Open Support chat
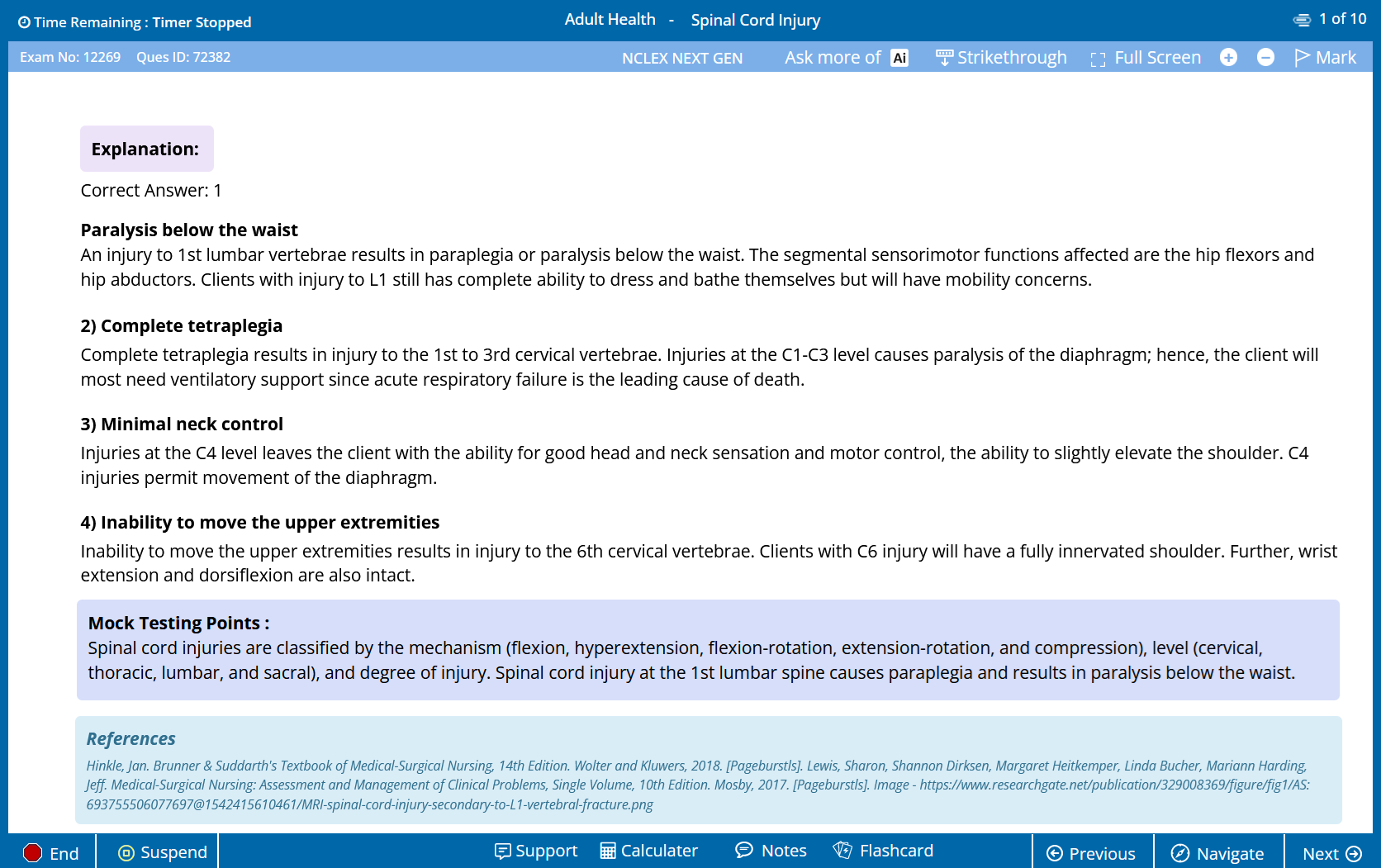Viewport: 1381px width, 868px height. tap(536, 851)
